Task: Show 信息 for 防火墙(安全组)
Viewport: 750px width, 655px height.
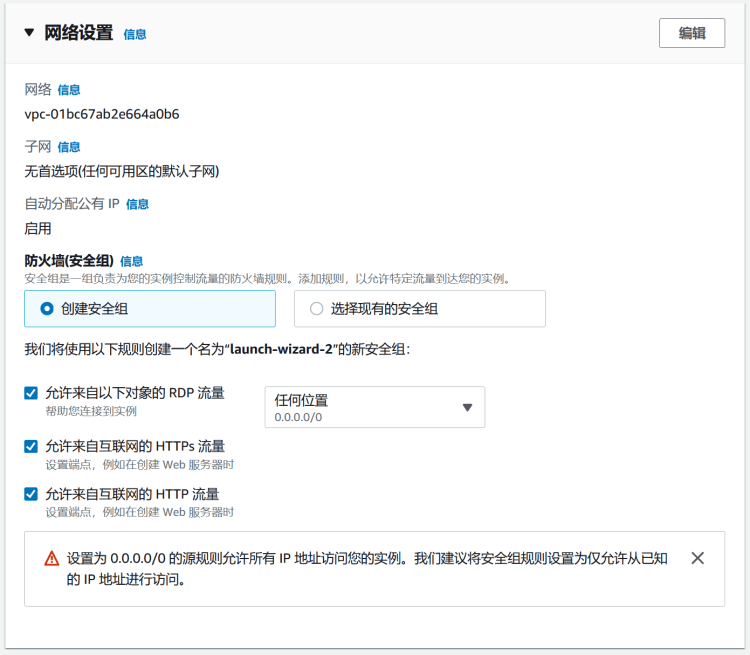Action: (x=131, y=261)
